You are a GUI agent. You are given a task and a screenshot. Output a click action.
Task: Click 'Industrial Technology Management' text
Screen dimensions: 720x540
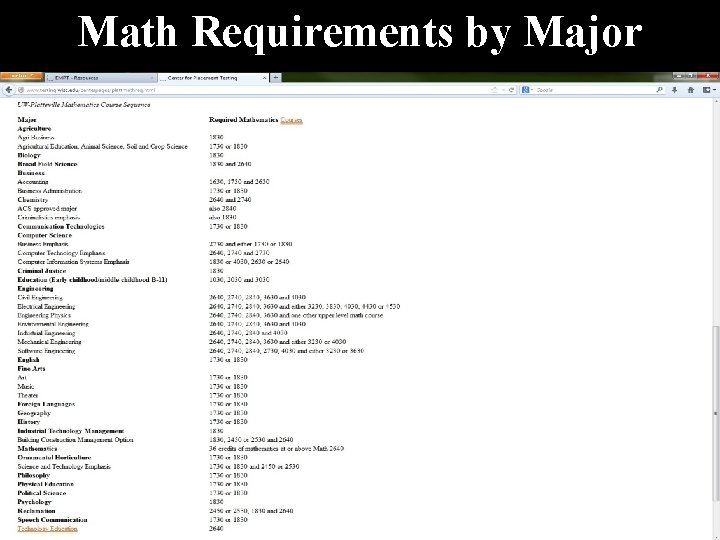coord(71,431)
